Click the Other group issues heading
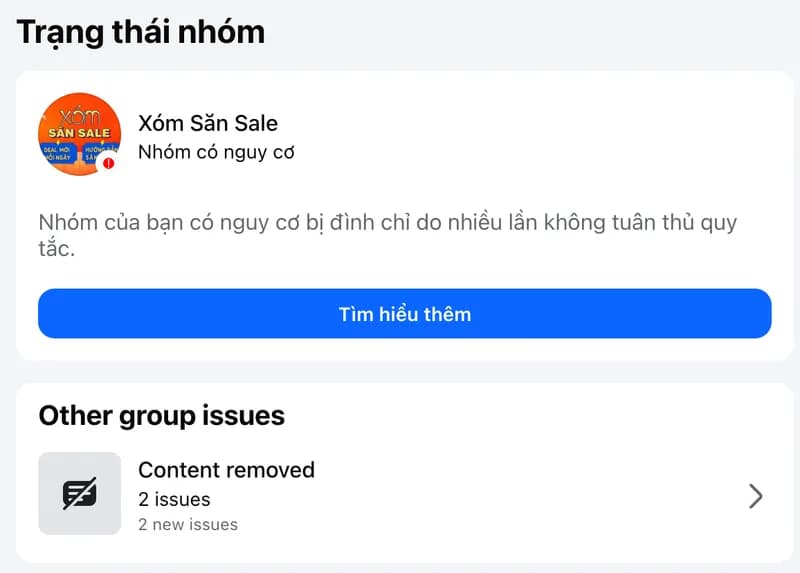 click(161, 415)
